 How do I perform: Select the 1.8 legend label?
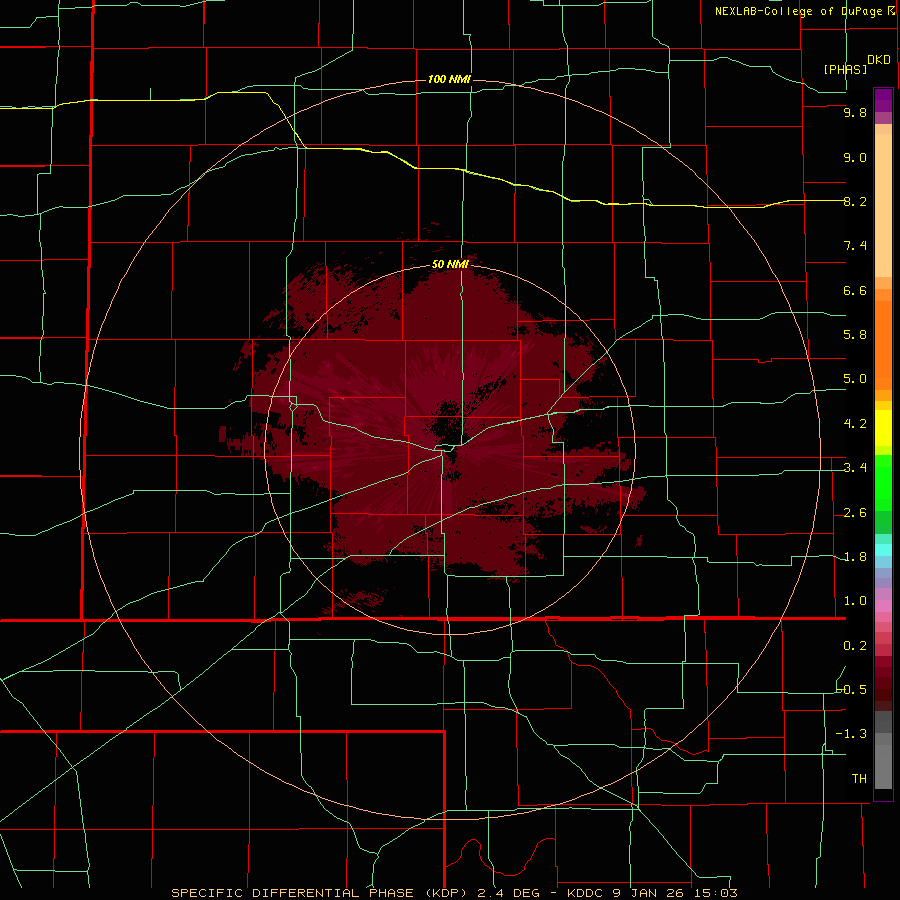coord(855,557)
